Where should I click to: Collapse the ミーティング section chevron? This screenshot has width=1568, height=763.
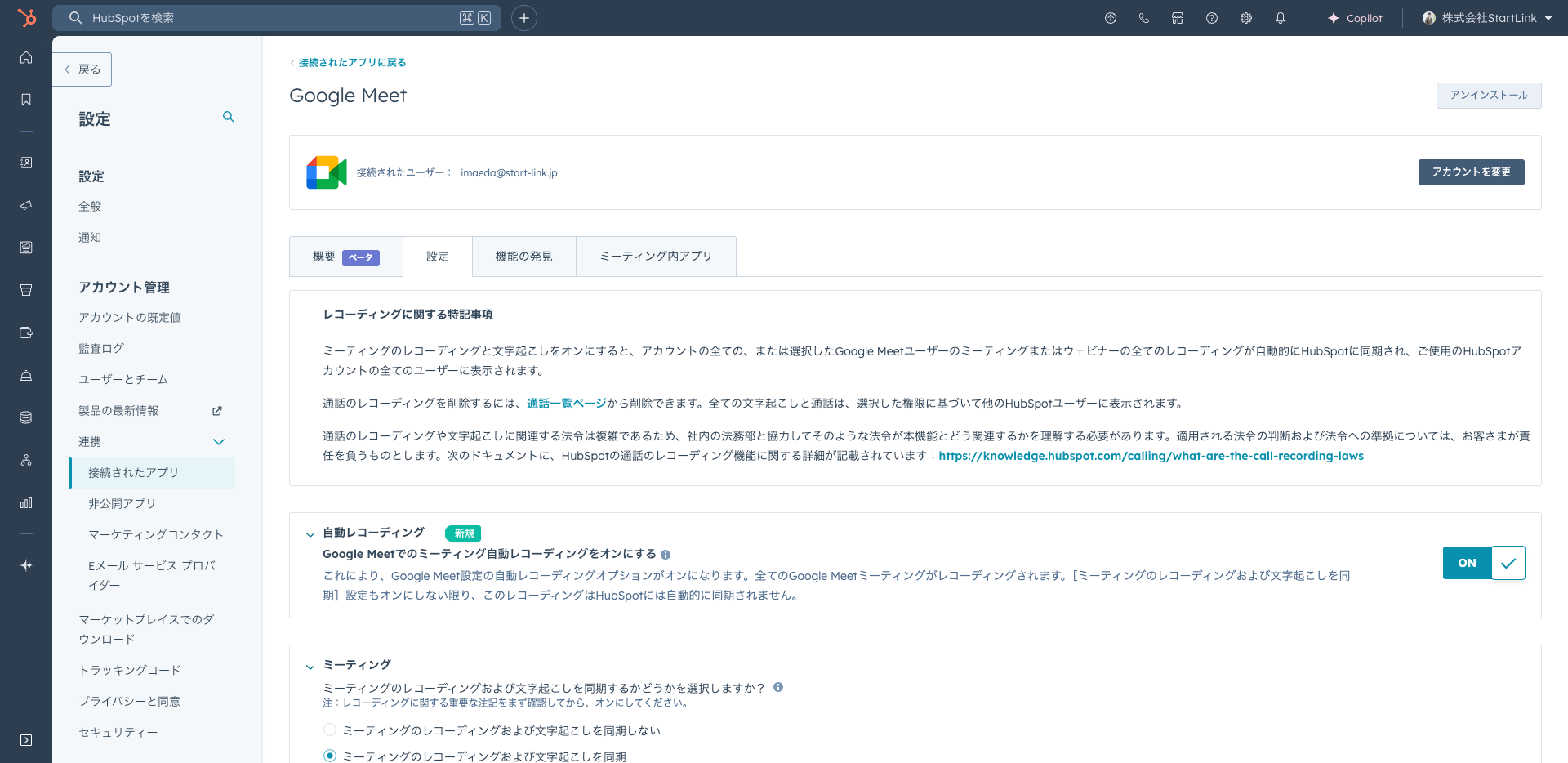pyautogui.click(x=310, y=667)
